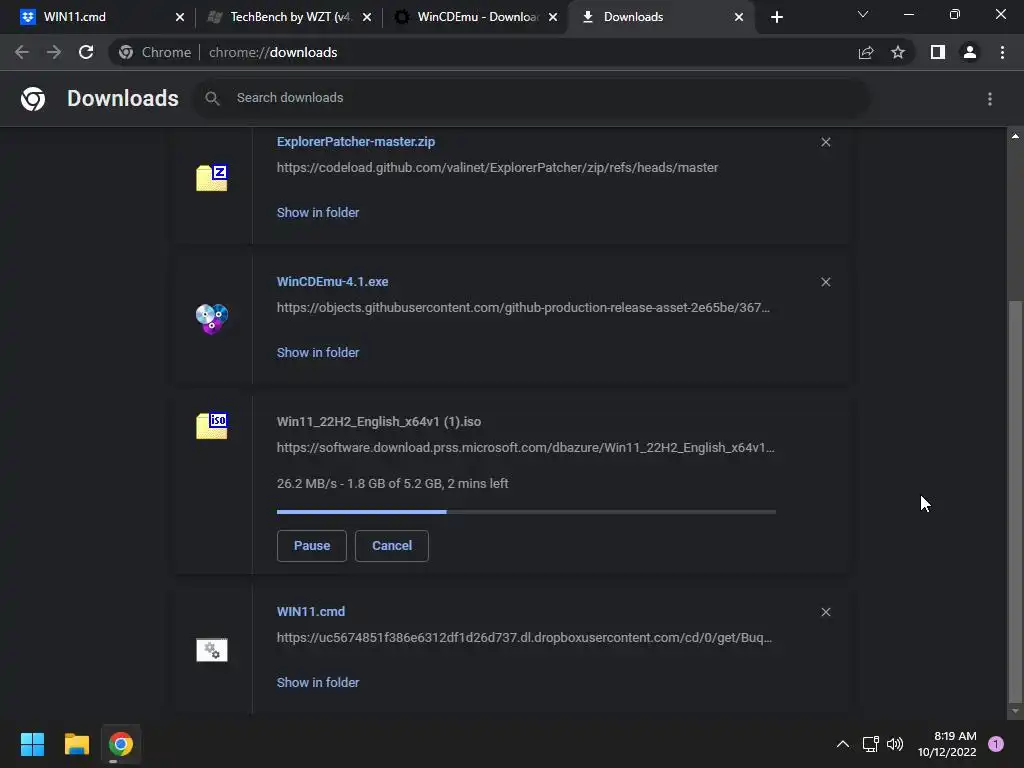Go back with the back arrow
This screenshot has width=1024, height=768.
(x=22, y=52)
